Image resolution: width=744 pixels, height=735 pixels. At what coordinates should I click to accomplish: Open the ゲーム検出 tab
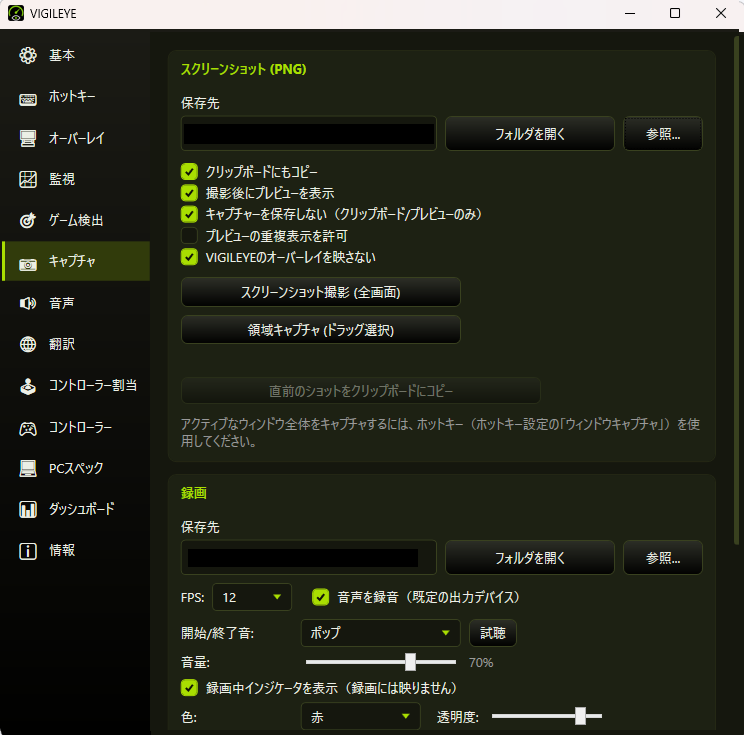(x=76, y=221)
